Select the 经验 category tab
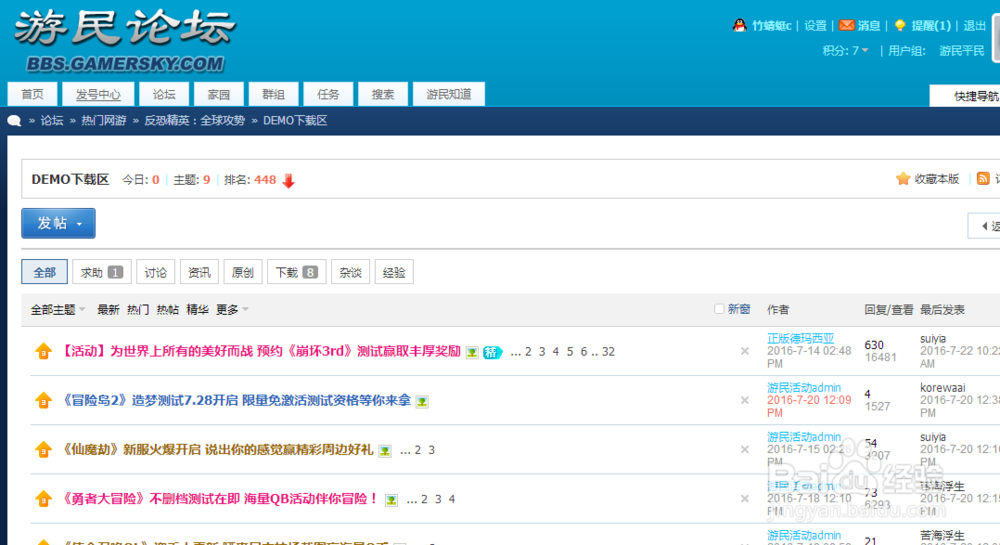 coord(394,272)
